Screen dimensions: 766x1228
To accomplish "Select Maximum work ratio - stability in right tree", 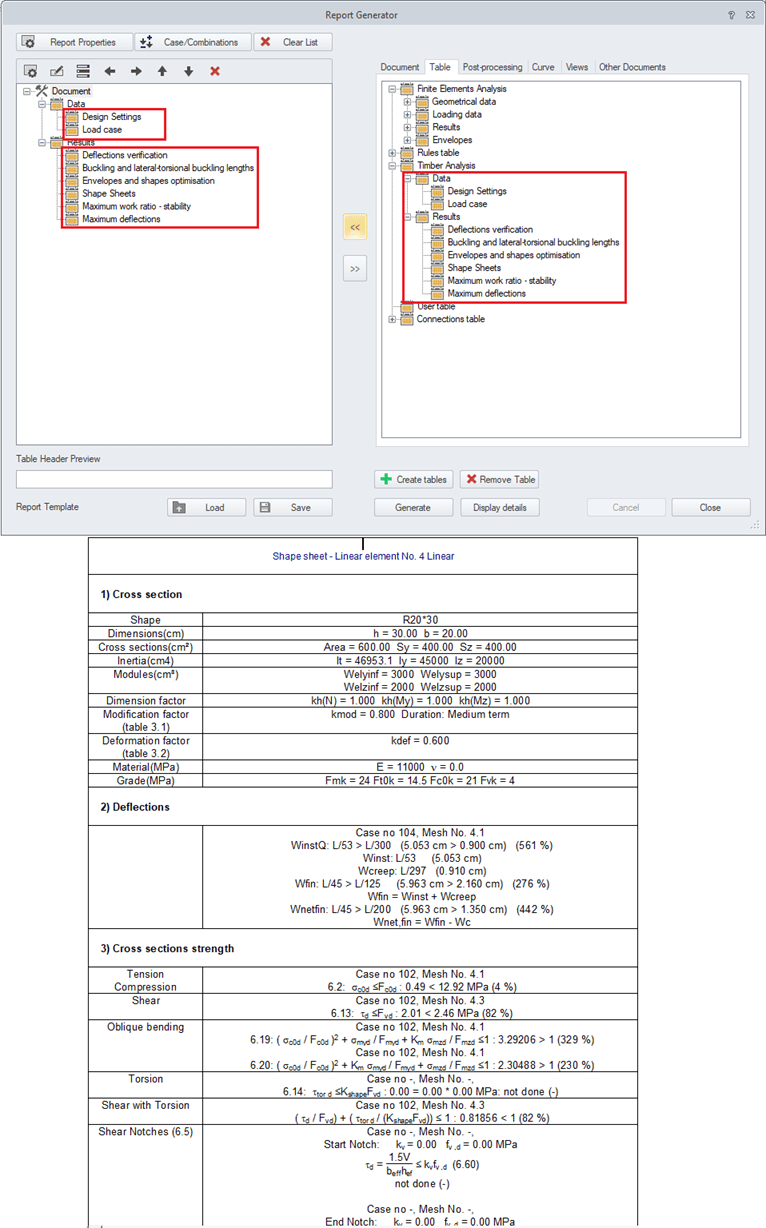I will pos(501,281).
